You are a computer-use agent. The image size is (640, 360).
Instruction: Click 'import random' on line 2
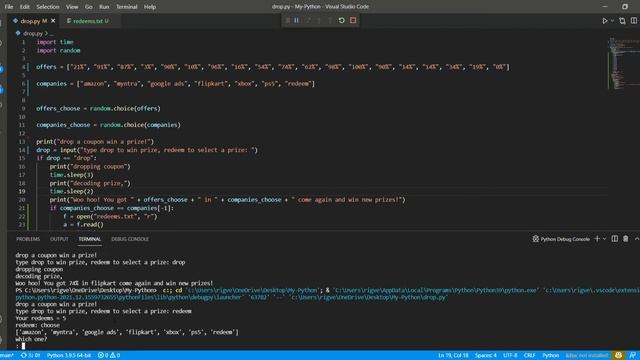pos(58,51)
